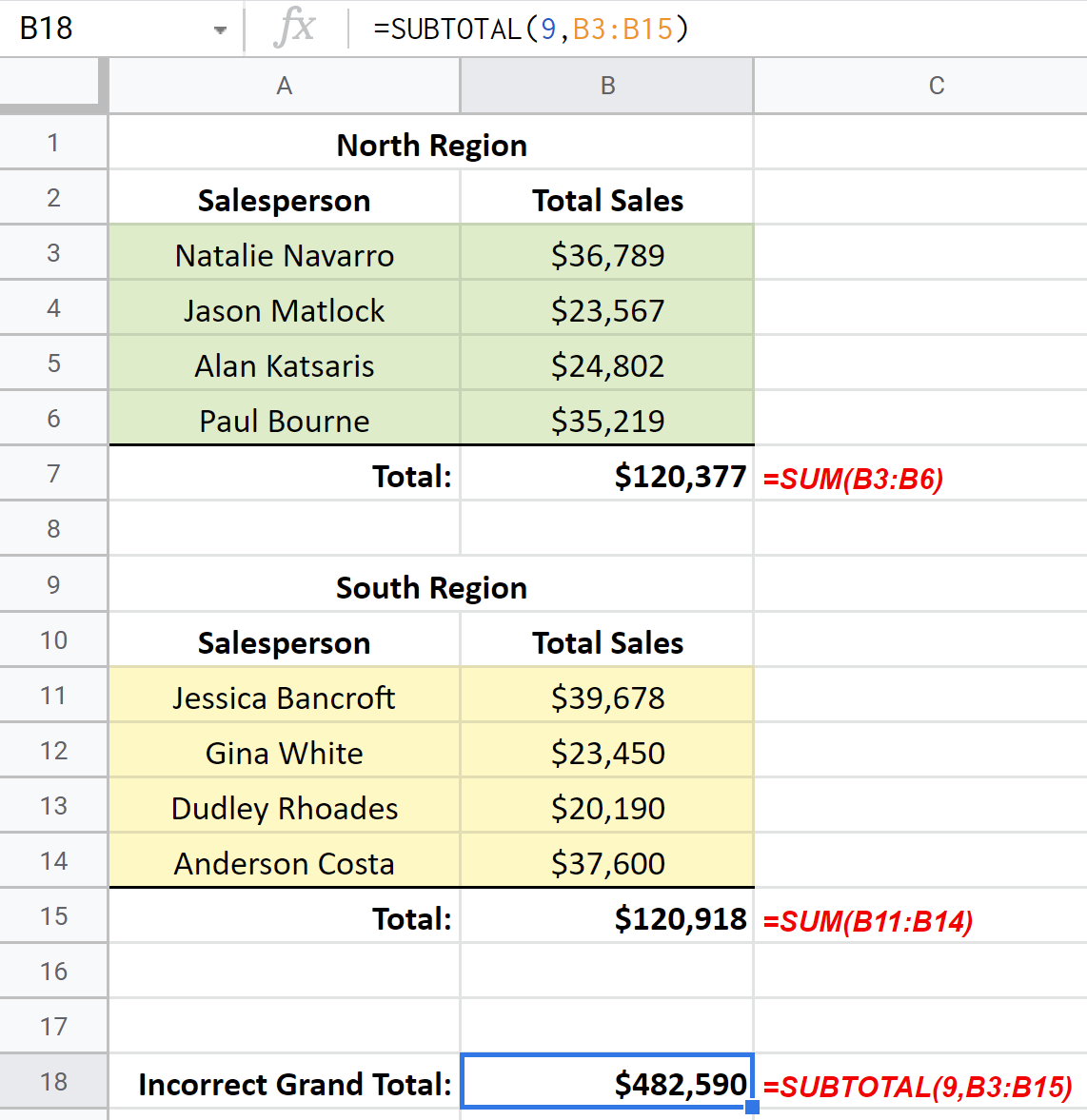The height and width of the screenshot is (1120, 1087).
Task: Click the North Total: label cell
Action: pos(285,474)
